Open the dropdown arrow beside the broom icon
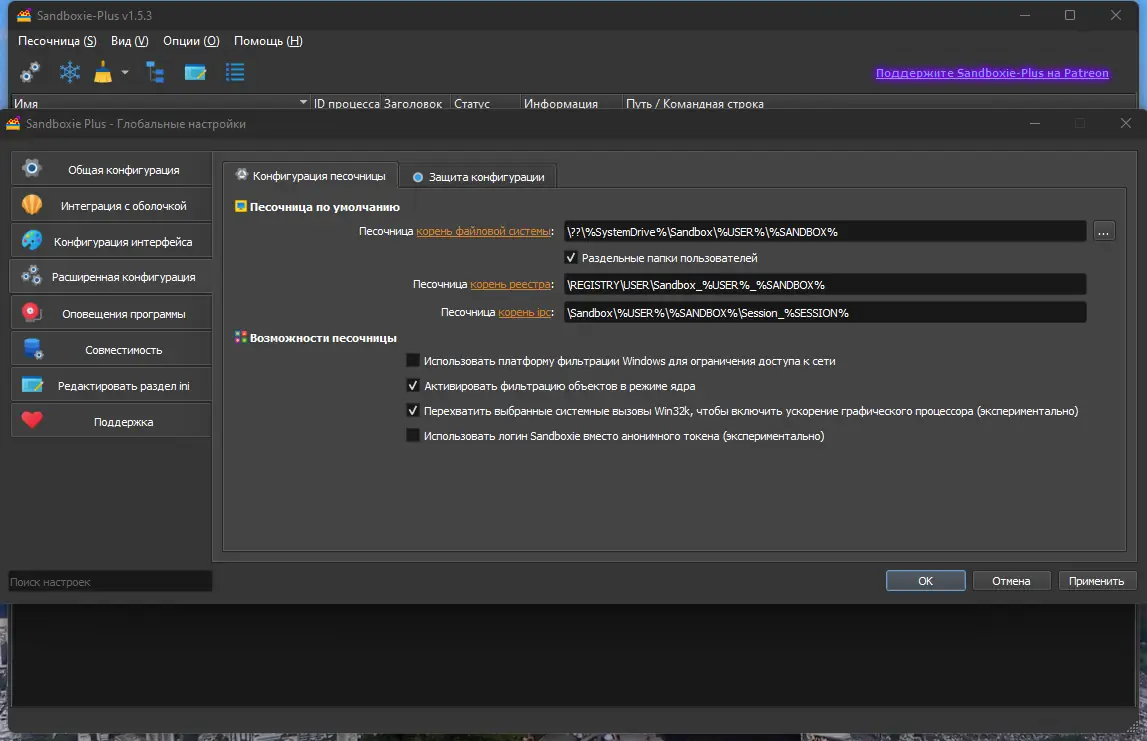The width and height of the screenshot is (1147, 741). click(125, 72)
